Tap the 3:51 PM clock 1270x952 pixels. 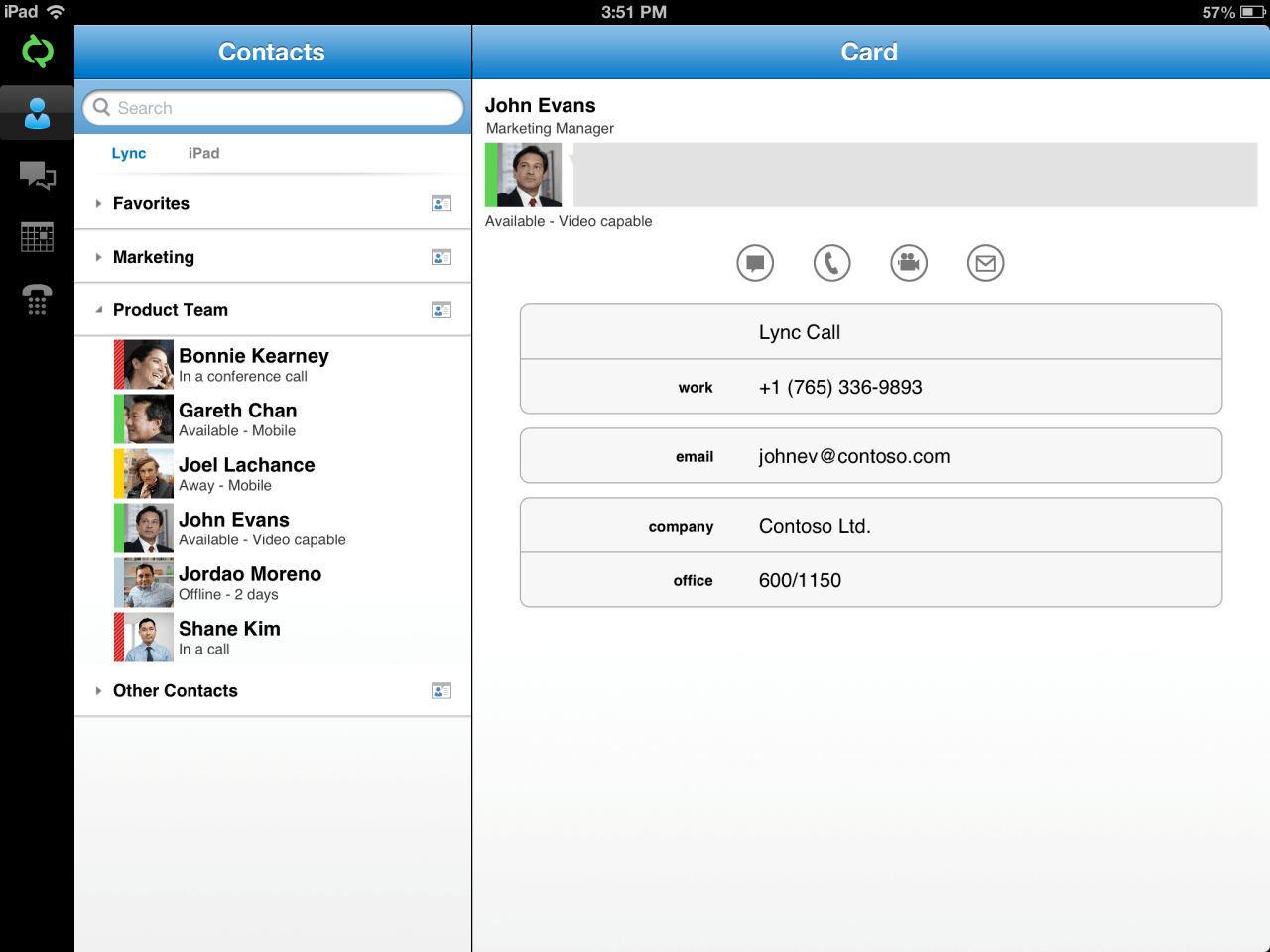click(x=634, y=12)
